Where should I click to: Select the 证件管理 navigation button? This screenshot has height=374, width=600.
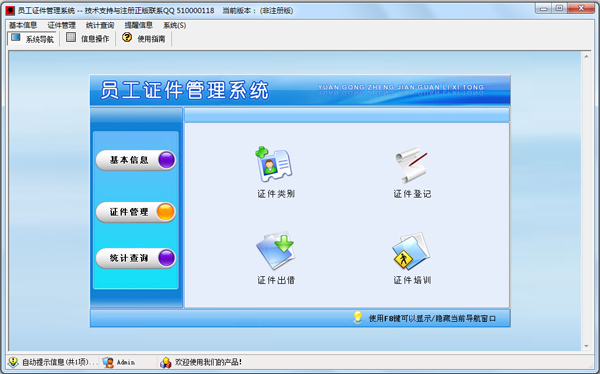click(x=136, y=212)
